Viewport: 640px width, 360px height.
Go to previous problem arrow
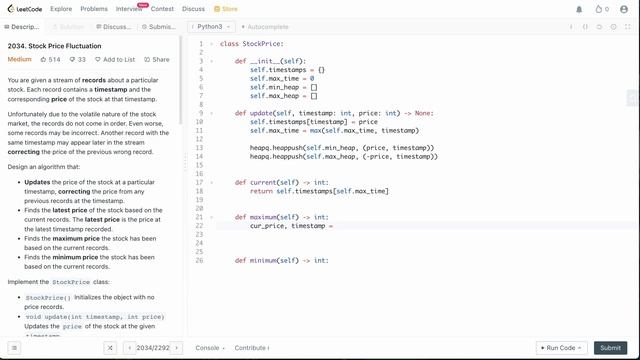129,348
